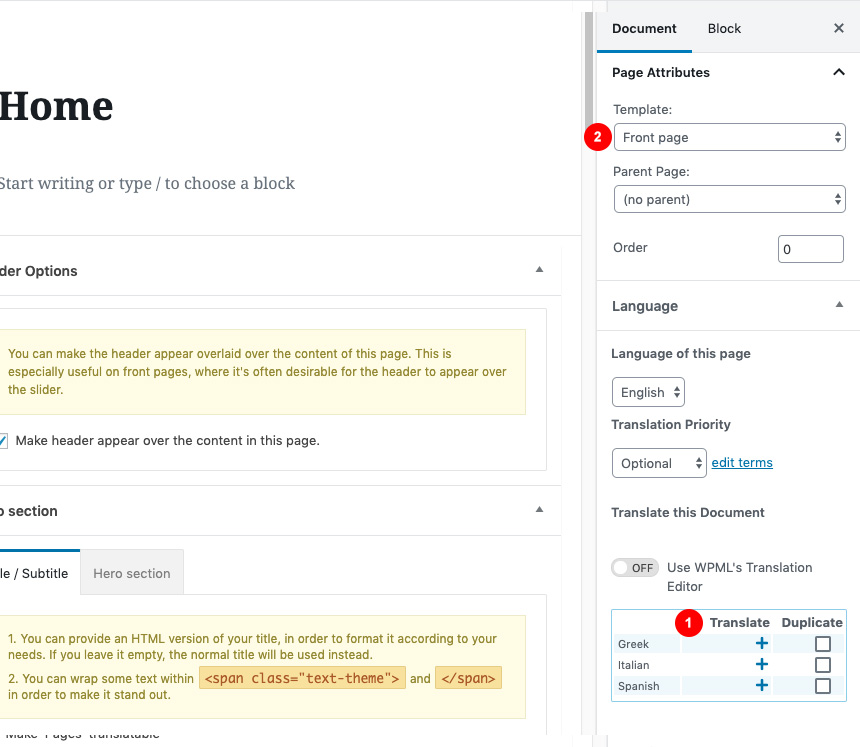The height and width of the screenshot is (747, 860).
Task: Check Duplicate box for Spanish
Action: (823, 686)
